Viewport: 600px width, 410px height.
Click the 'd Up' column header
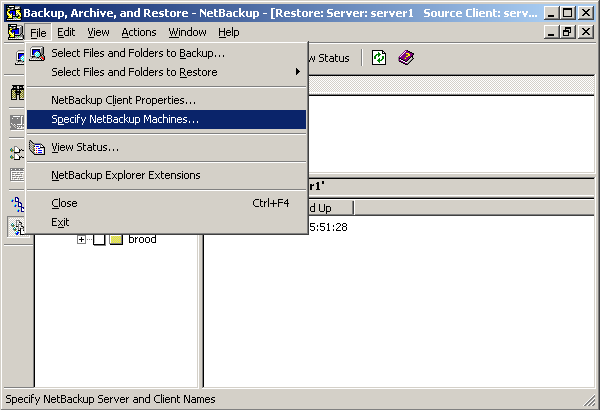coord(331,208)
